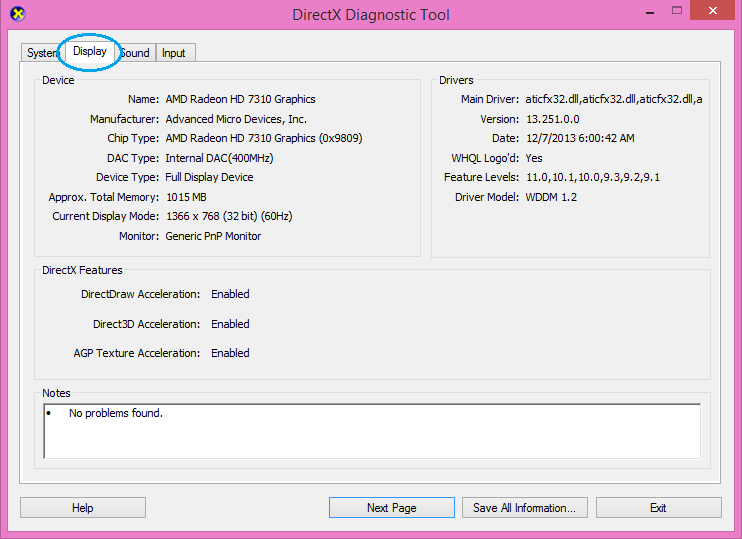The image size is (742, 539).
Task: Select the Display tab
Action: coord(89,51)
